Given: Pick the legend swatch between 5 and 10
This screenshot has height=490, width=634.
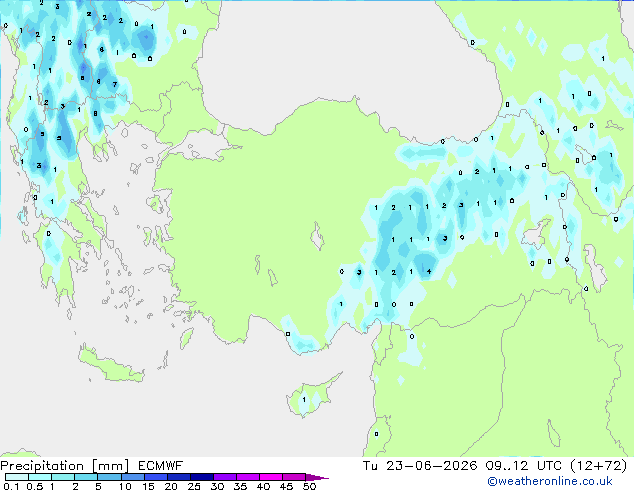Looking at the screenshot, I should click(x=110, y=477).
